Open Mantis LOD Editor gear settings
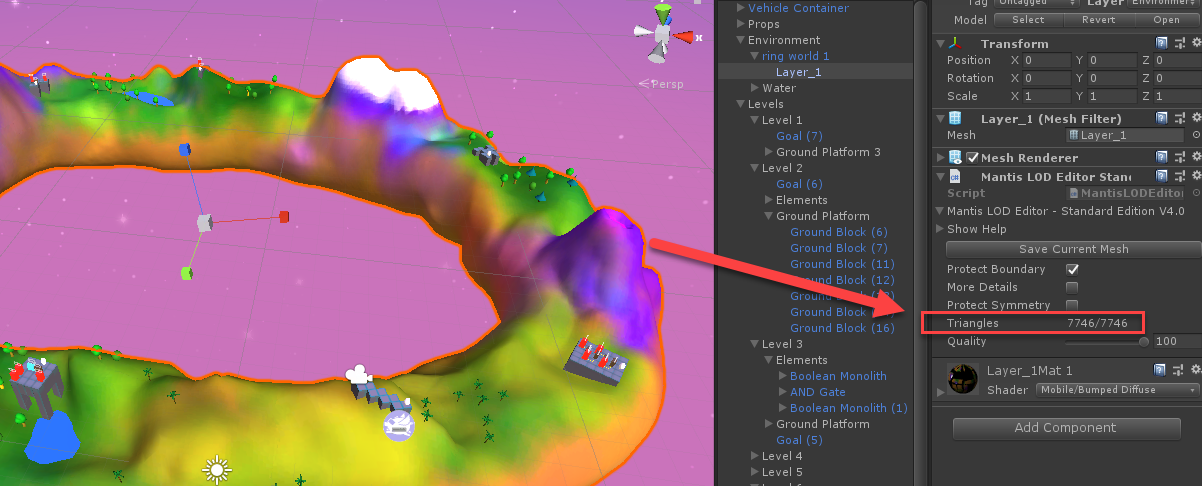The width and height of the screenshot is (1202, 486). (1195, 176)
